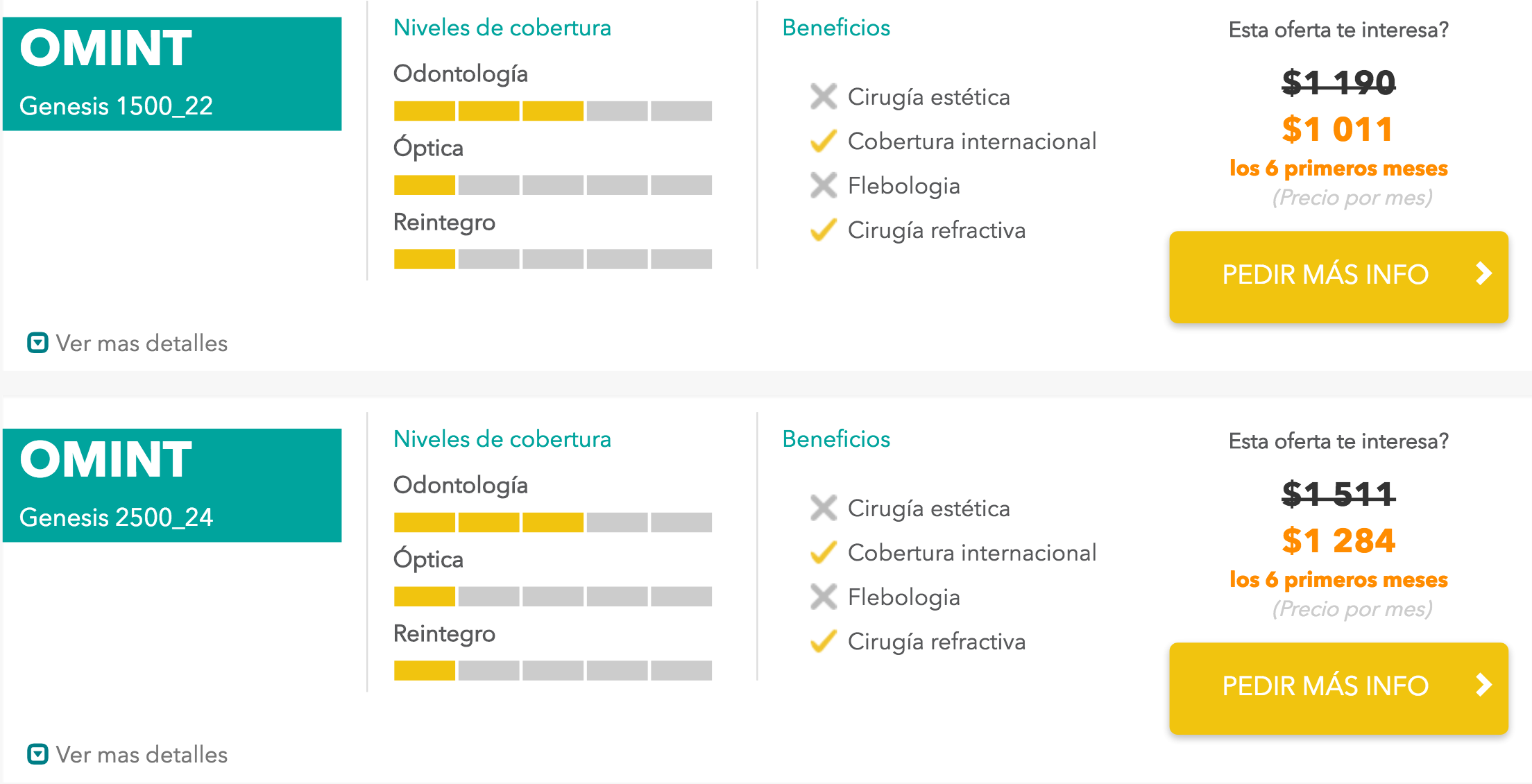This screenshot has height=784, width=1532.
Task: Click the OMINT Genesis 1500_22 plan banner
Action: tap(172, 74)
